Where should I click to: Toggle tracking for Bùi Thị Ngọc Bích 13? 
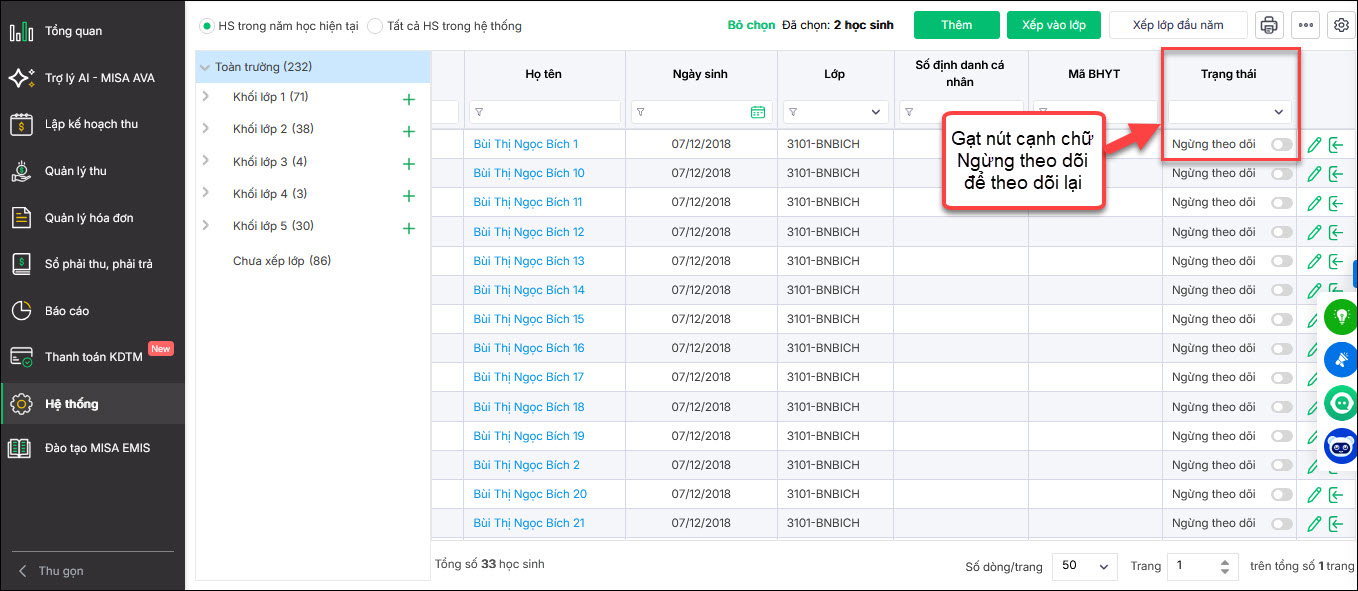tap(1281, 261)
